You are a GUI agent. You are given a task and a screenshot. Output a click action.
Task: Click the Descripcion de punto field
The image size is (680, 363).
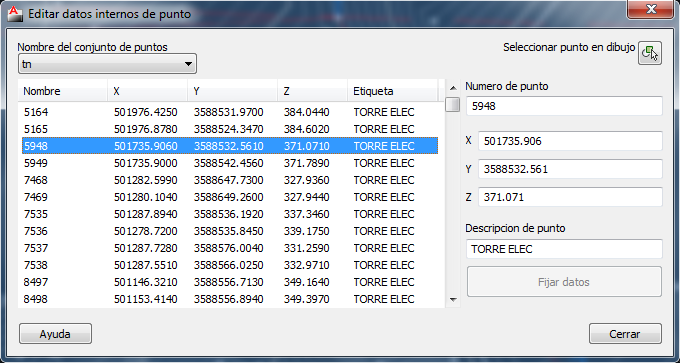(x=564, y=249)
